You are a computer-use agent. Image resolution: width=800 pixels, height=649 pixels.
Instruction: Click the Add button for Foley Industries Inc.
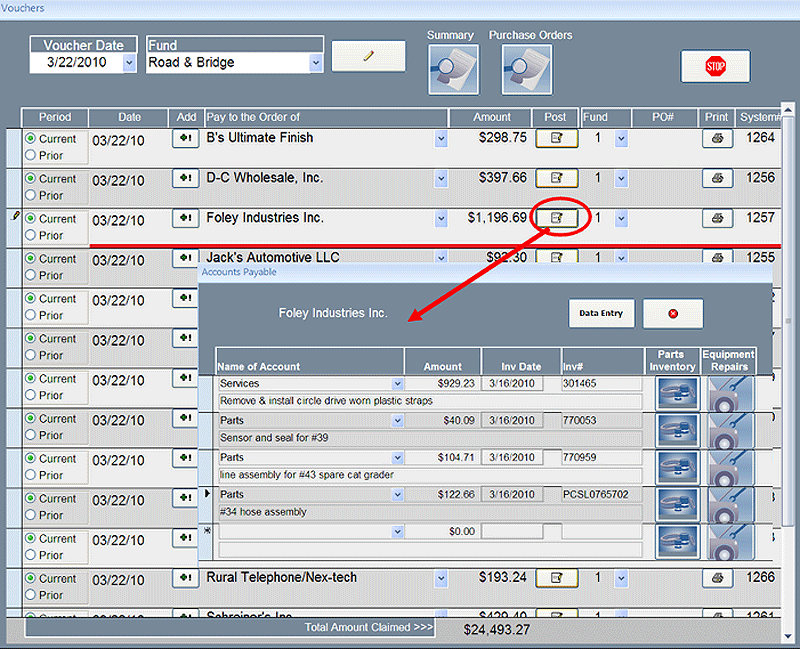pyautogui.click(x=186, y=218)
